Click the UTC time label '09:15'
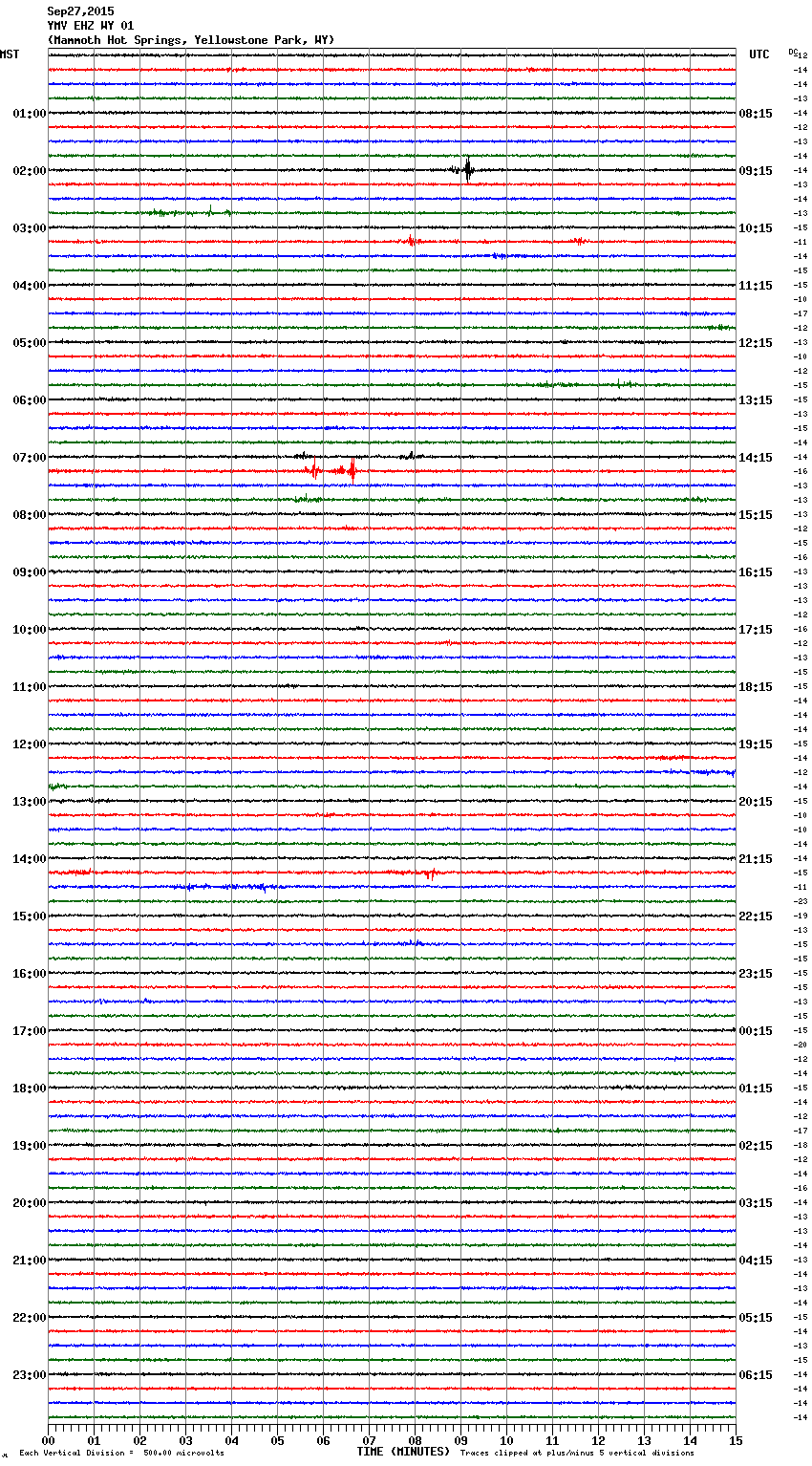 [x=756, y=171]
